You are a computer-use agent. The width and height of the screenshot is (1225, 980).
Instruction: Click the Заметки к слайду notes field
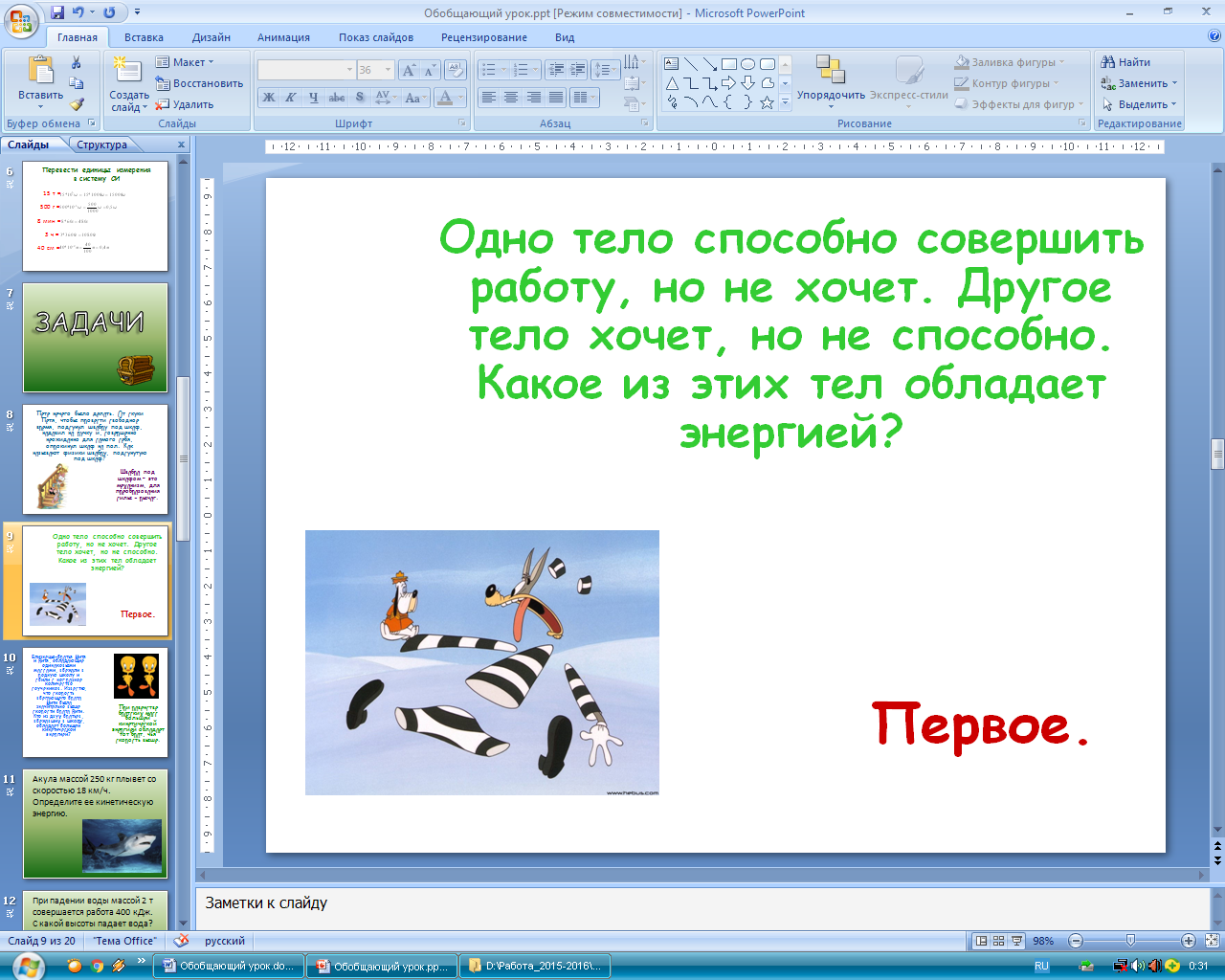click(x=703, y=908)
